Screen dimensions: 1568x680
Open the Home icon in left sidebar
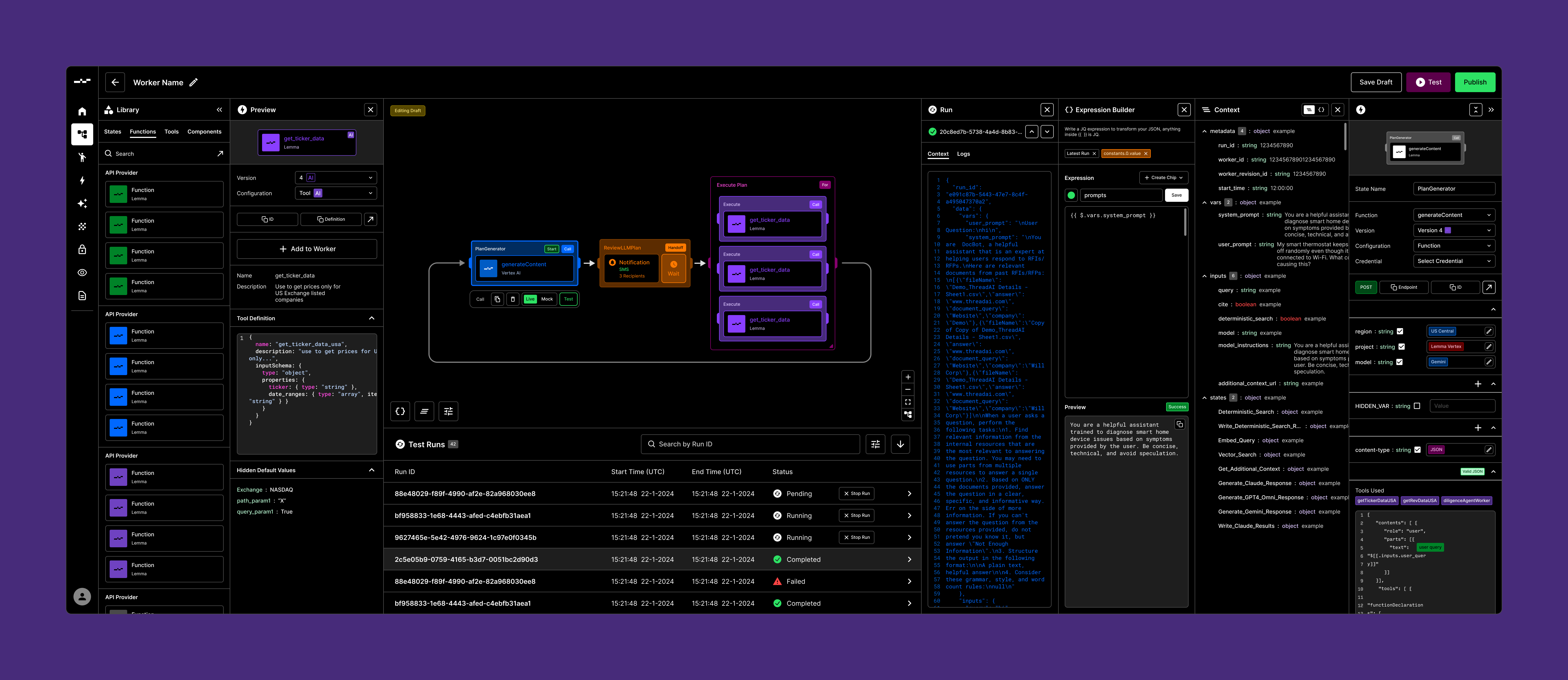[x=82, y=111]
